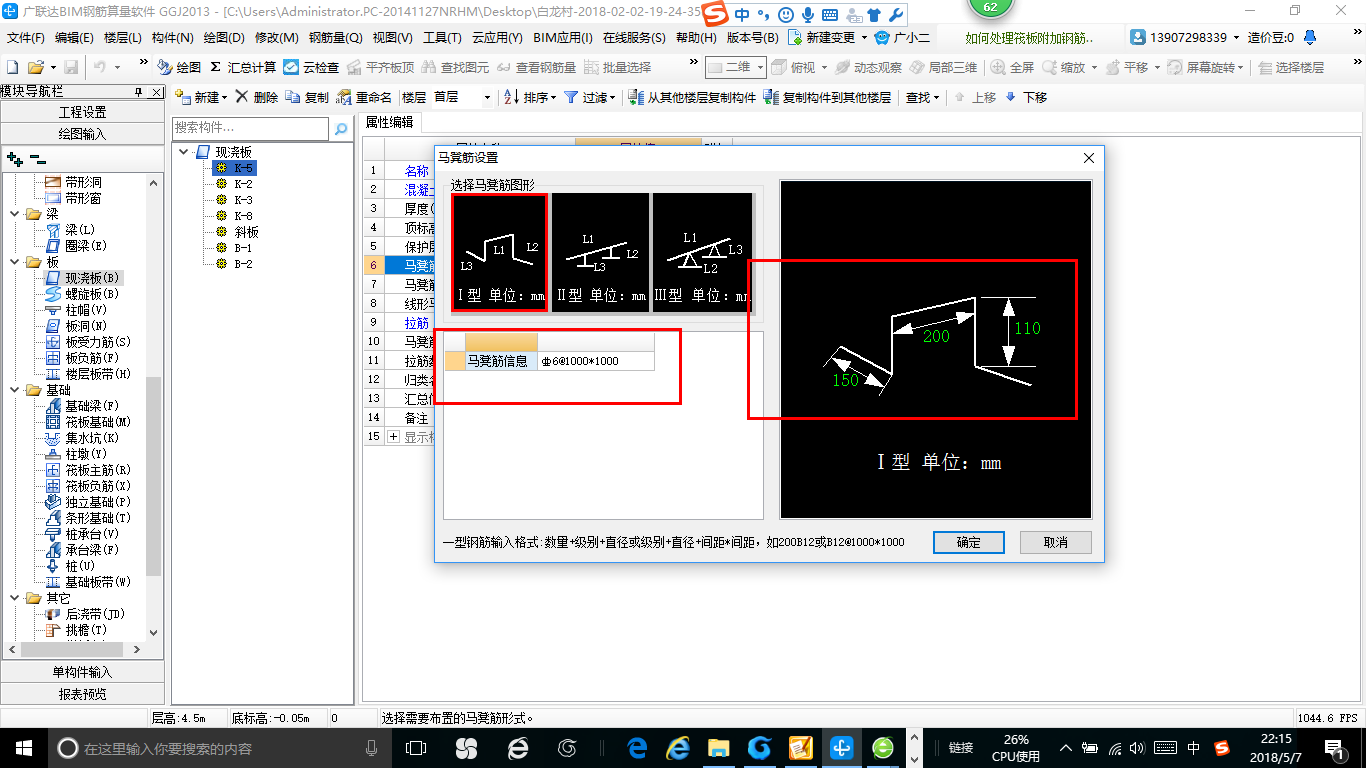Choose the II型 stirrup chair shape
1366x768 pixels.
[x=600, y=253]
